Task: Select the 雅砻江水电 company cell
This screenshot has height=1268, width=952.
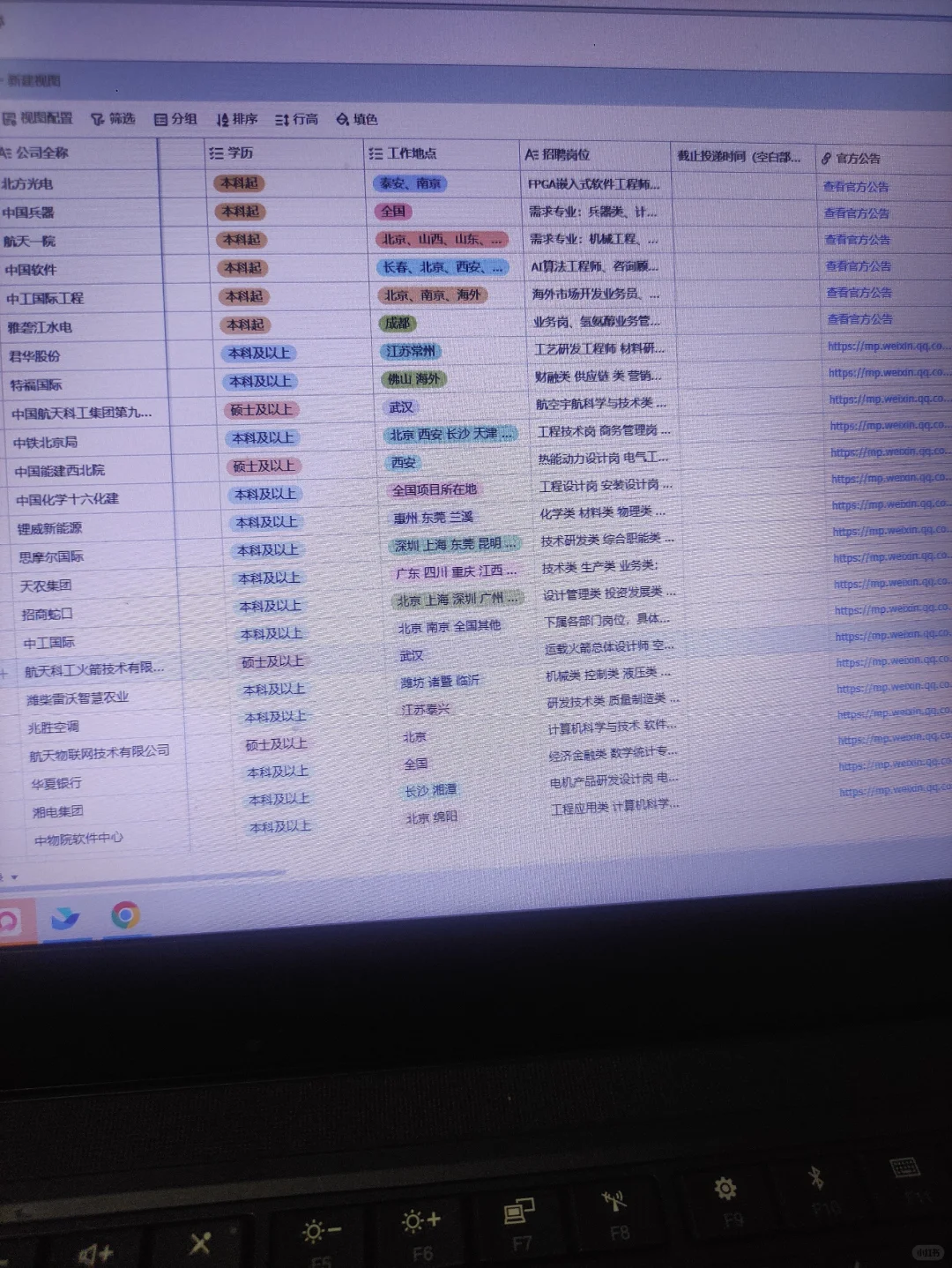Action: click(40, 327)
